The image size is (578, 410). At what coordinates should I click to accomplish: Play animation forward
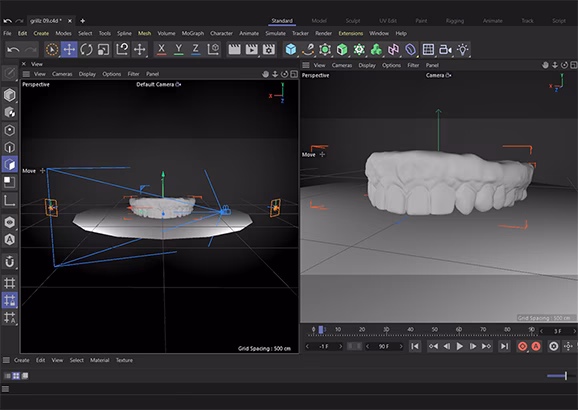[x=459, y=346]
